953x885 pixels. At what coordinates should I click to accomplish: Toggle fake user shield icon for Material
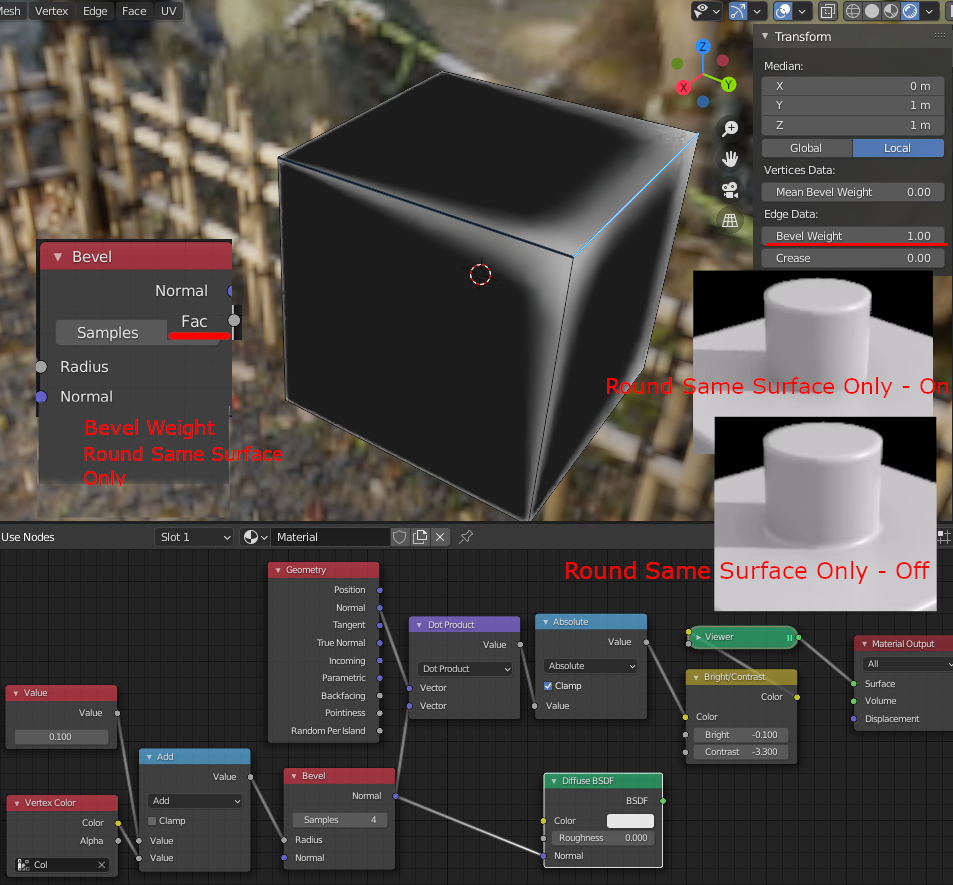399,537
